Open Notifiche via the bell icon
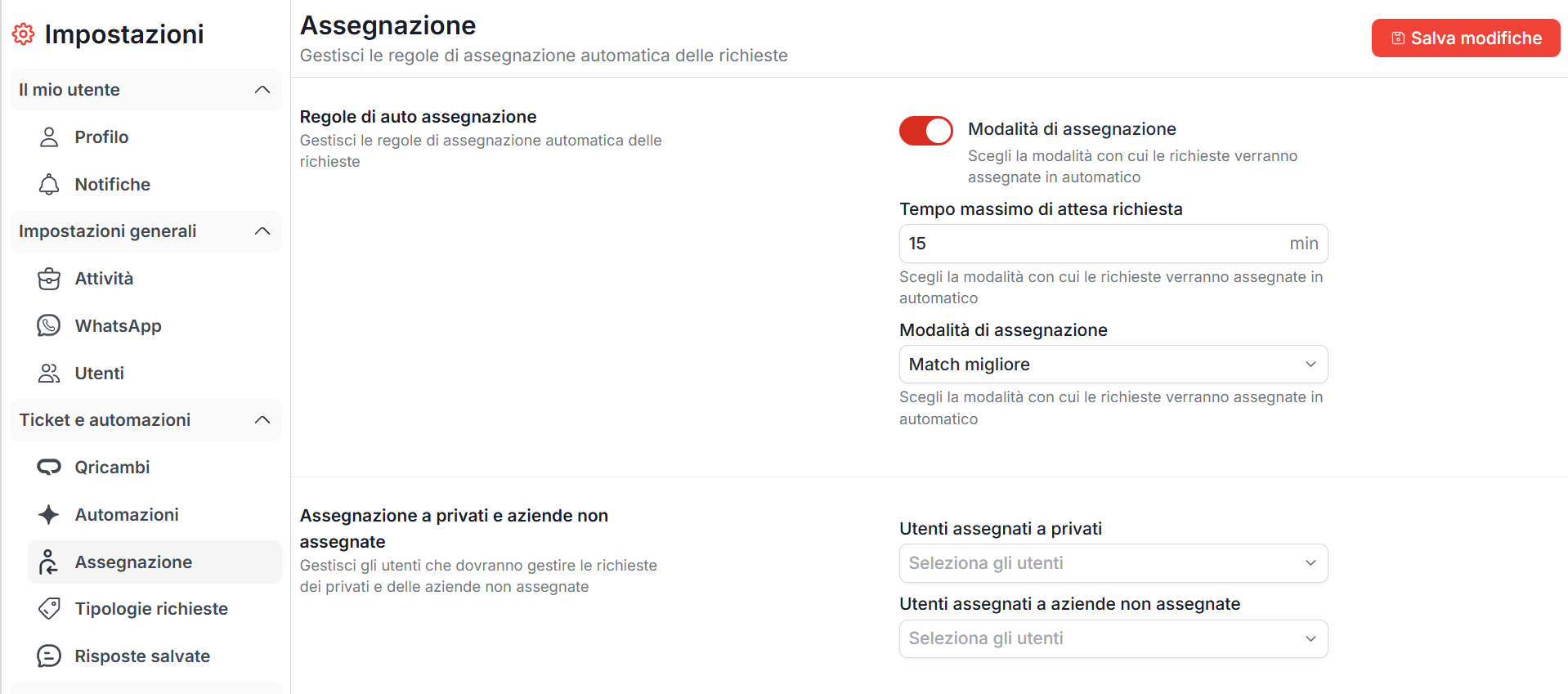 [49, 184]
